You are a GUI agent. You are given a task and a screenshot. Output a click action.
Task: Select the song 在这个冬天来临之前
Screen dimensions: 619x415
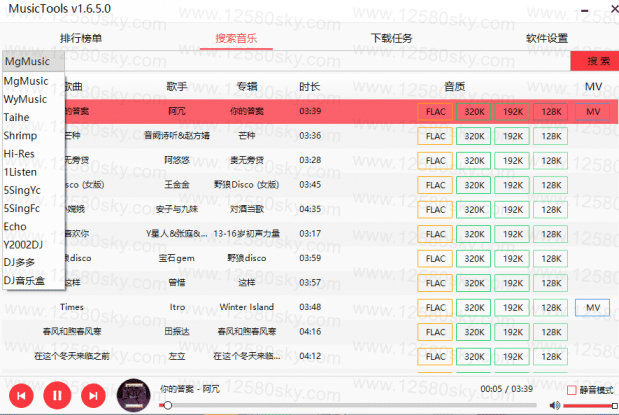pos(72,356)
